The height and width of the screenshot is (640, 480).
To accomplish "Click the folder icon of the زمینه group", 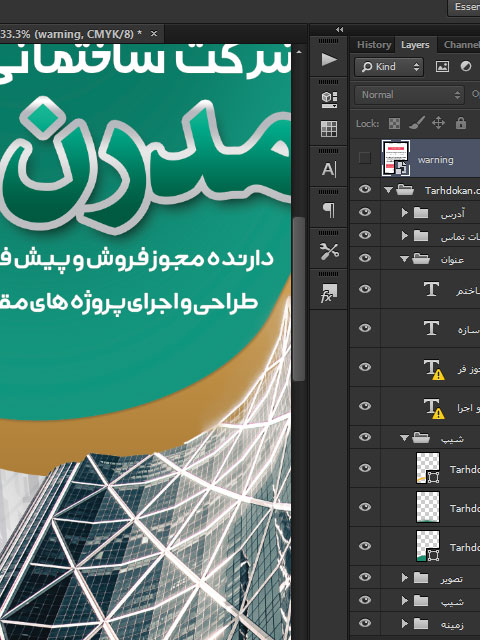I will tap(421, 624).
